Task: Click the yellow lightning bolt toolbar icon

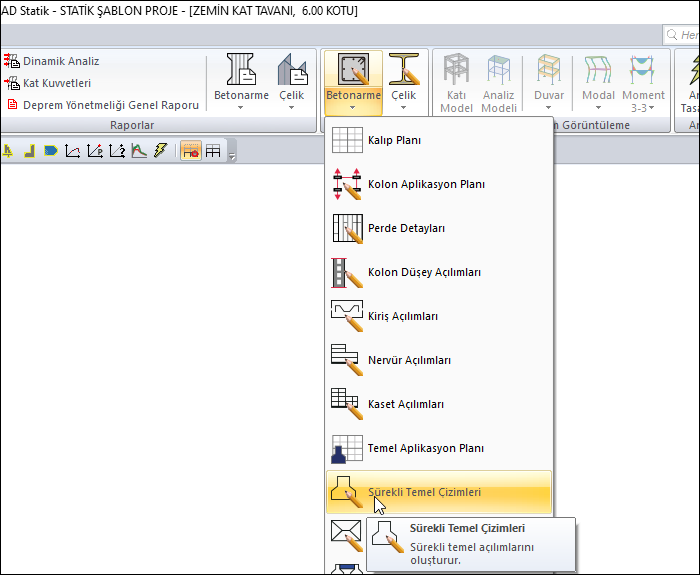Action: point(159,151)
